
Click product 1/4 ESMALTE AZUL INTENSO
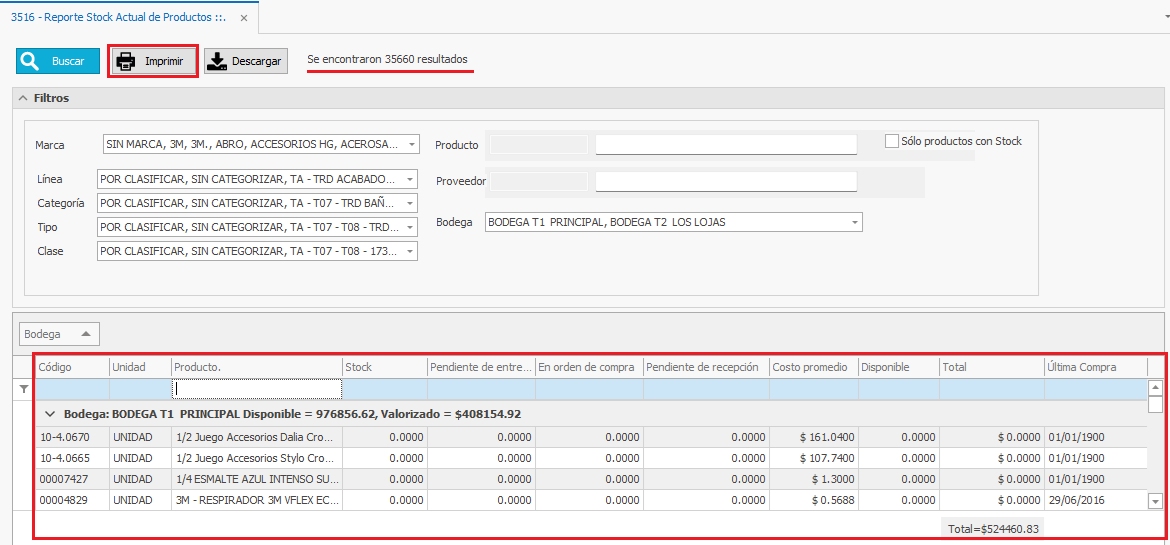tap(257, 479)
